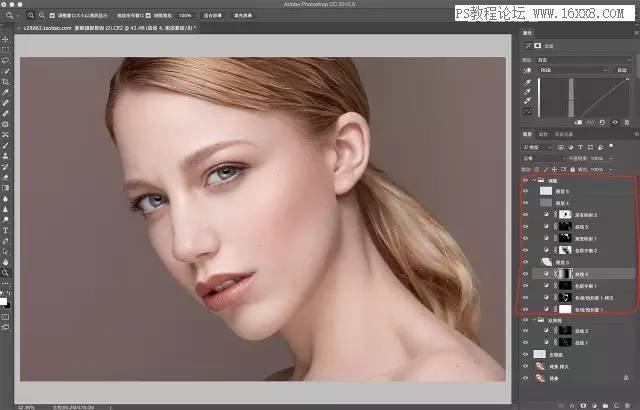Viewport: 640px width, 410px height.
Task: Hide the 背景 layer with its eye icon
Action: coord(526,379)
